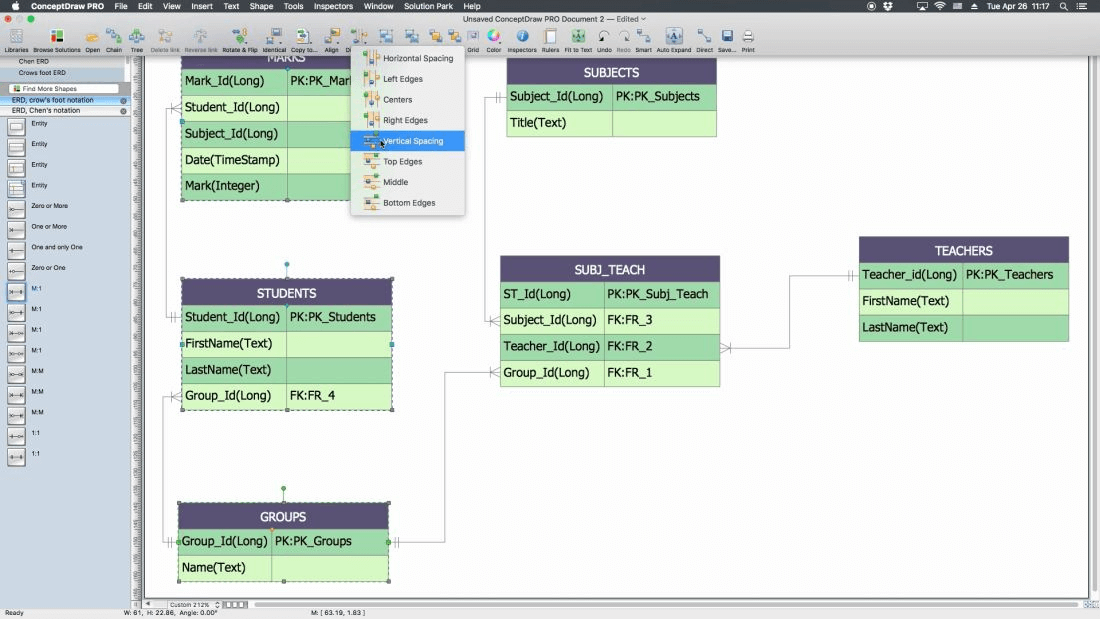1100x619 pixels.
Task: Select the Chain connection tool
Action: (x=113, y=38)
